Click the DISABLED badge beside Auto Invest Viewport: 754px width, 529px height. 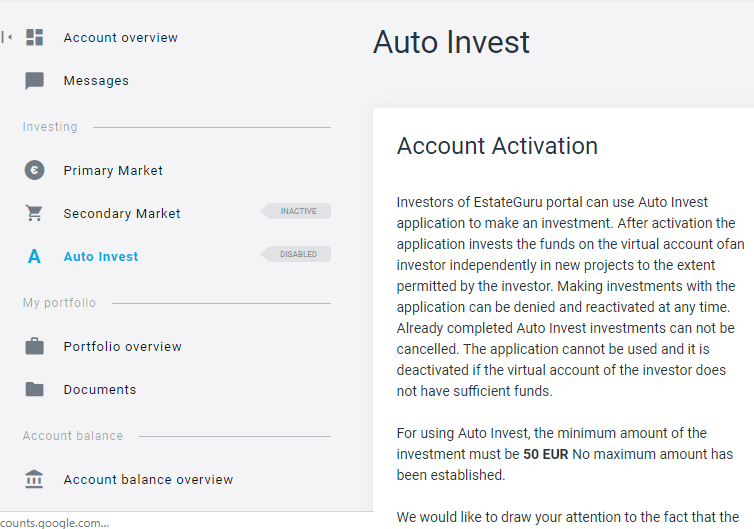(298, 254)
